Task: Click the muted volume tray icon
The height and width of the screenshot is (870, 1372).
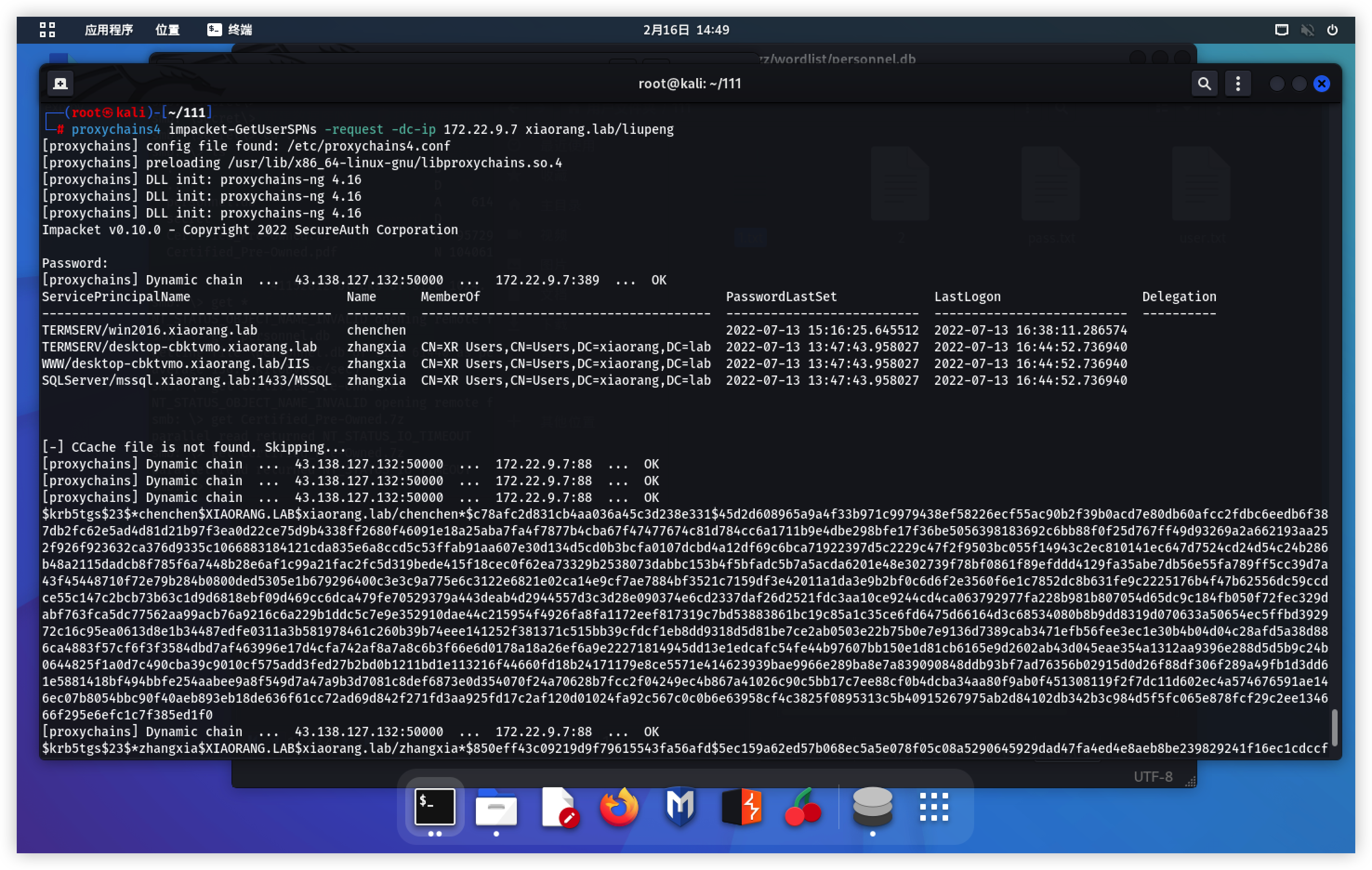Action: click(1307, 30)
